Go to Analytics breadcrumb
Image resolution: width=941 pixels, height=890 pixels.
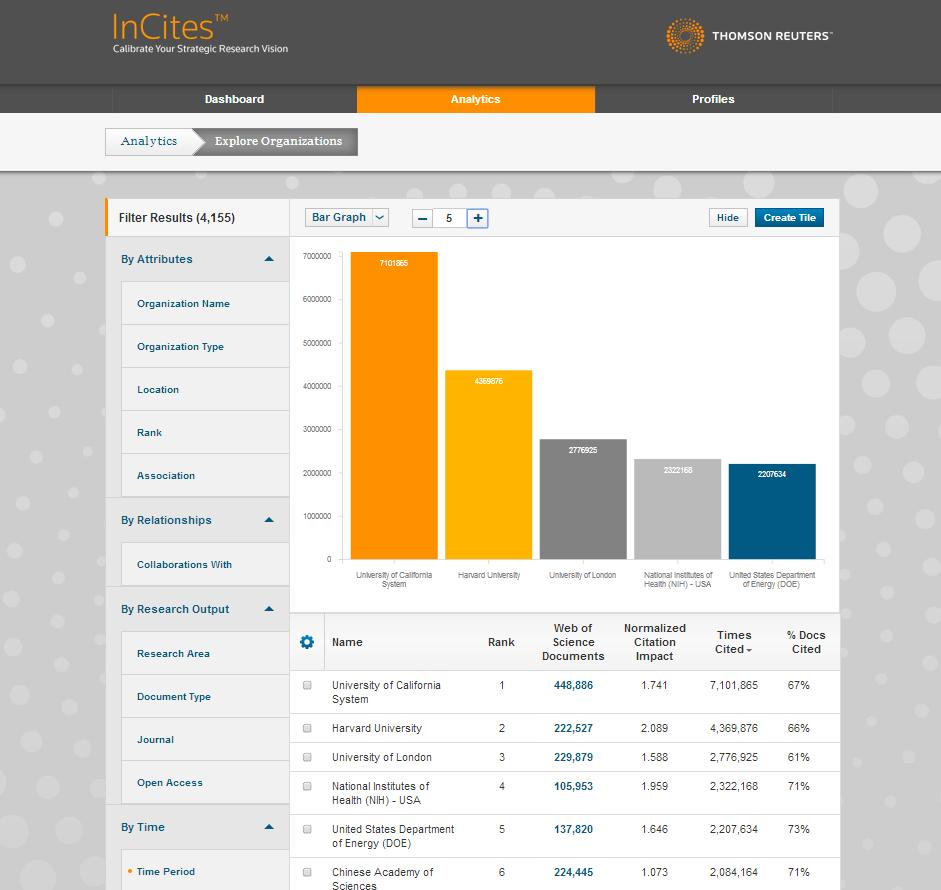(149, 142)
